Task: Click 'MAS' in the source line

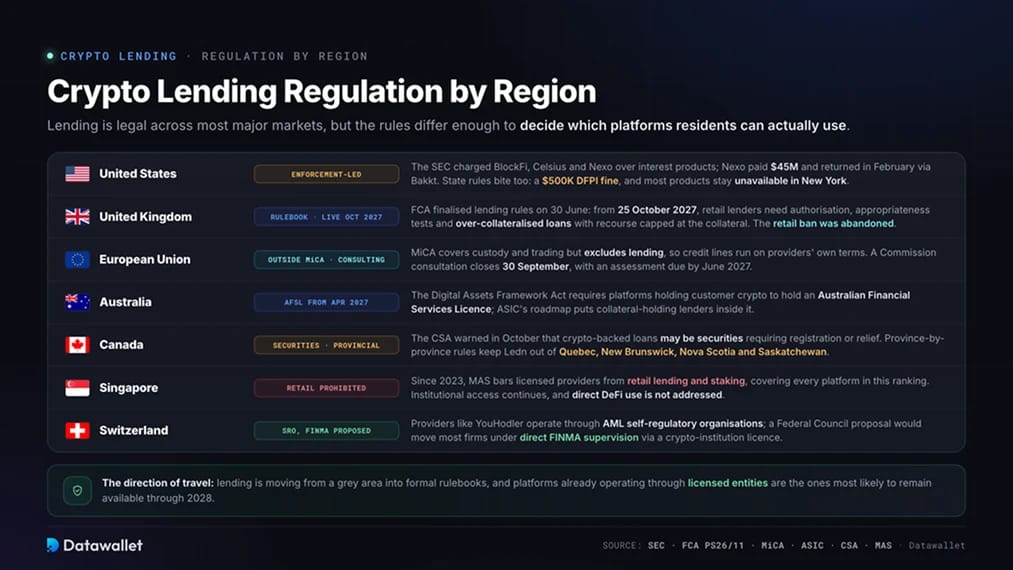Action: [x=883, y=545]
